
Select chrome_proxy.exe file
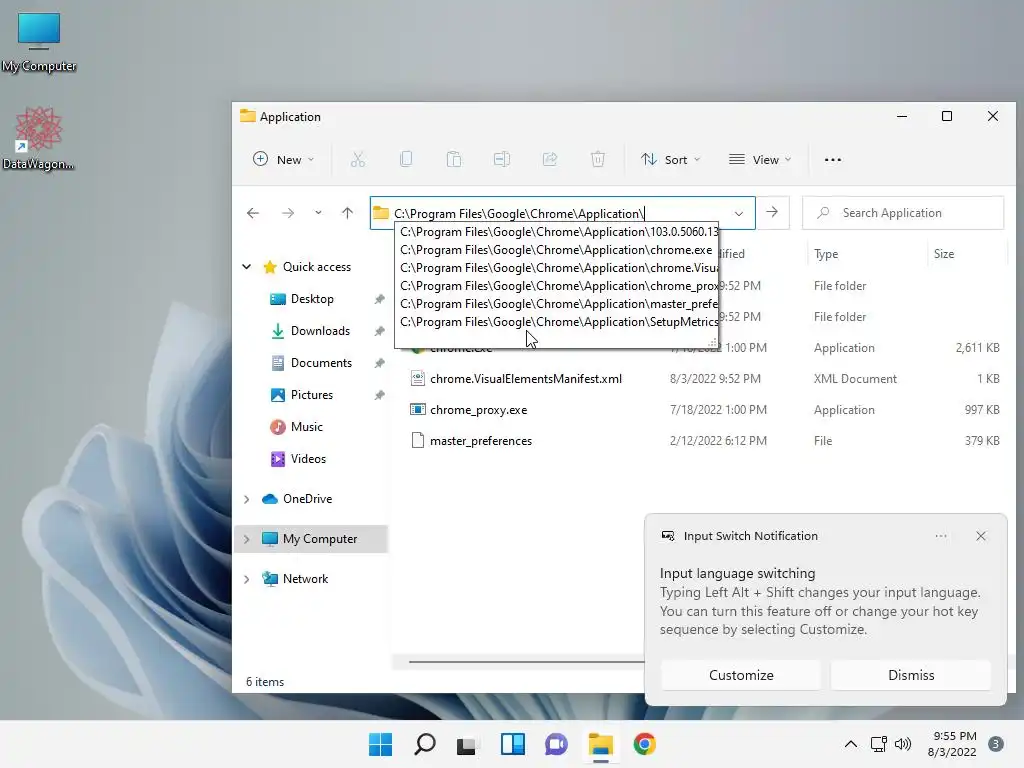(478, 410)
